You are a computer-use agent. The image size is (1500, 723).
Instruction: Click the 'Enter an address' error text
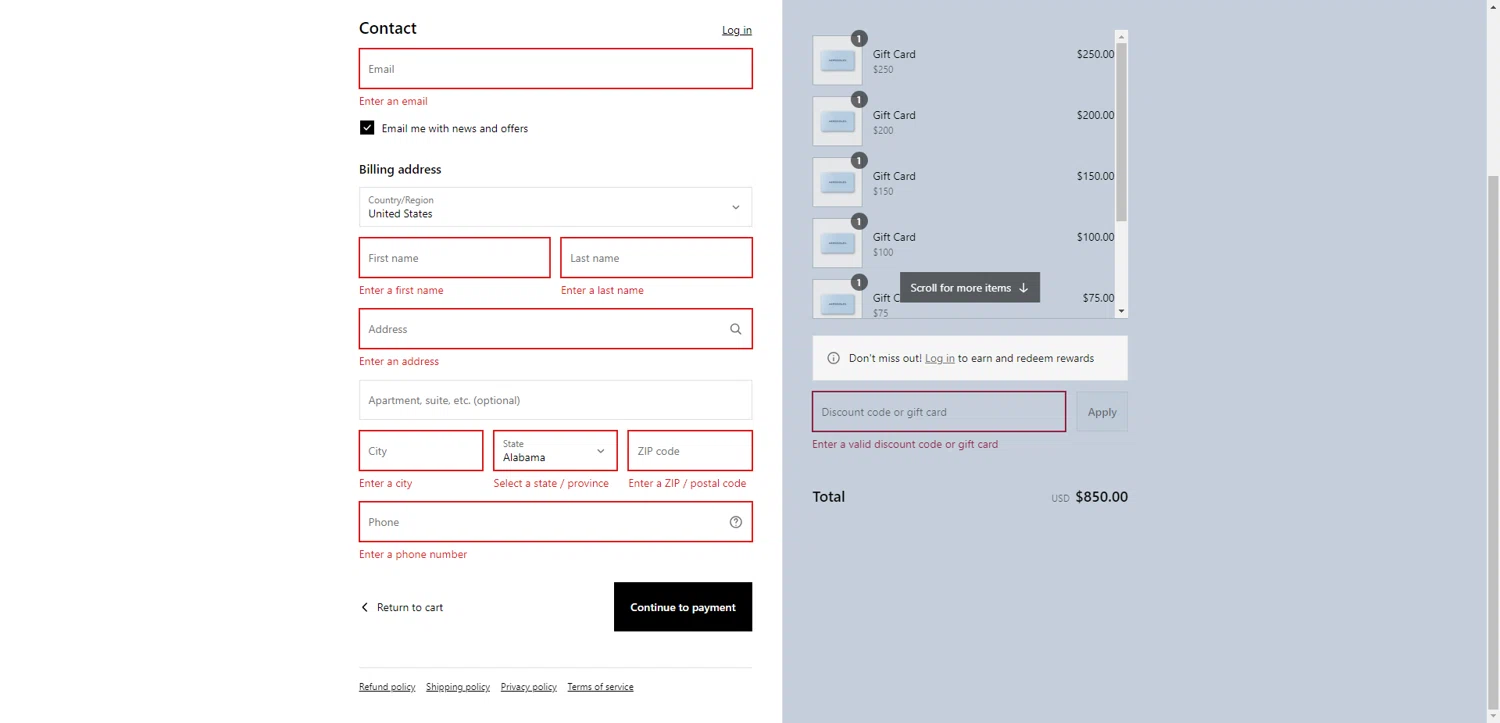[399, 361]
